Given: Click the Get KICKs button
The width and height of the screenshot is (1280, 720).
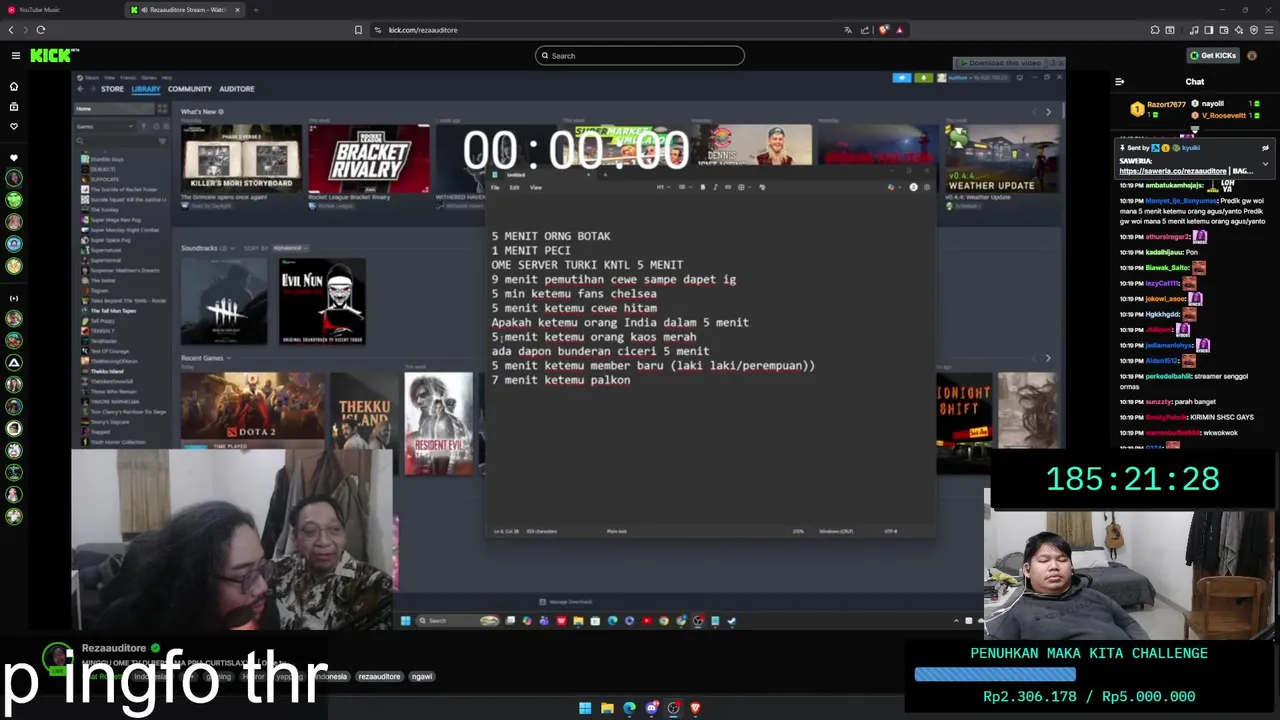Looking at the screenshot, I should [x=1213, y=55].
